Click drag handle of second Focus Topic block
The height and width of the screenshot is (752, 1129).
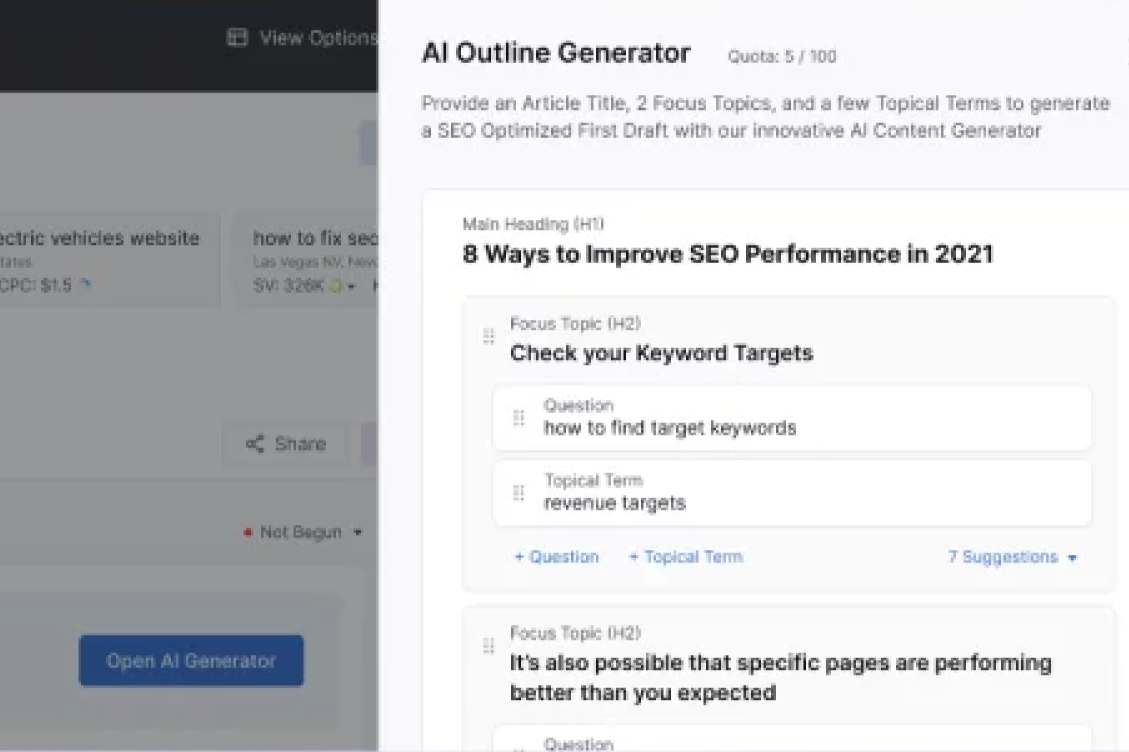click(x=489, y=646)
